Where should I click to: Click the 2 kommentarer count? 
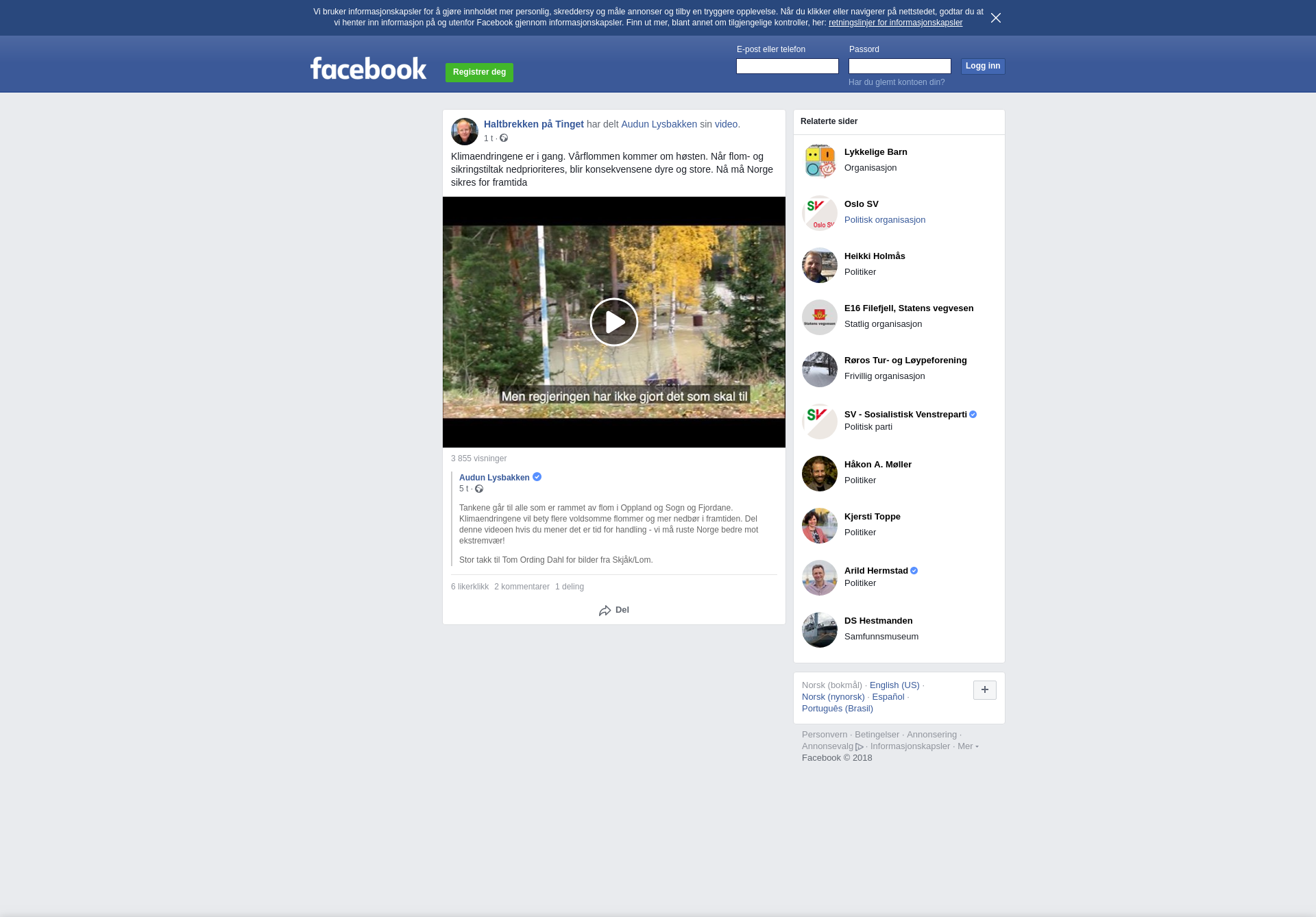click(x=522, y=587)
